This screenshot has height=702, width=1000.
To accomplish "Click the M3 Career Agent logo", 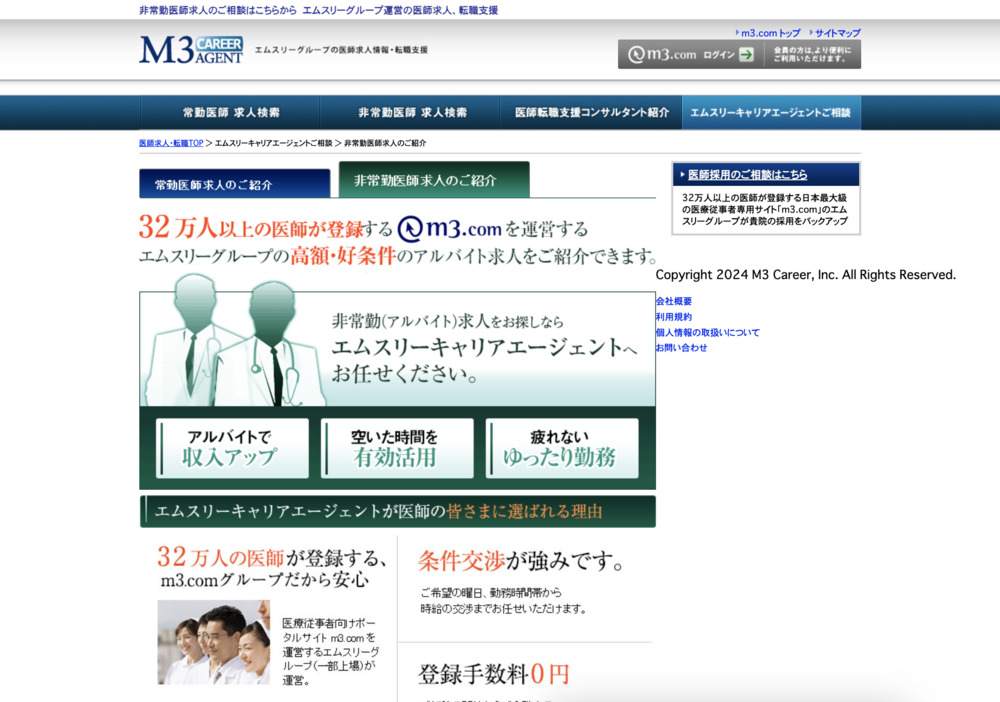I will (x=191, y=50).
